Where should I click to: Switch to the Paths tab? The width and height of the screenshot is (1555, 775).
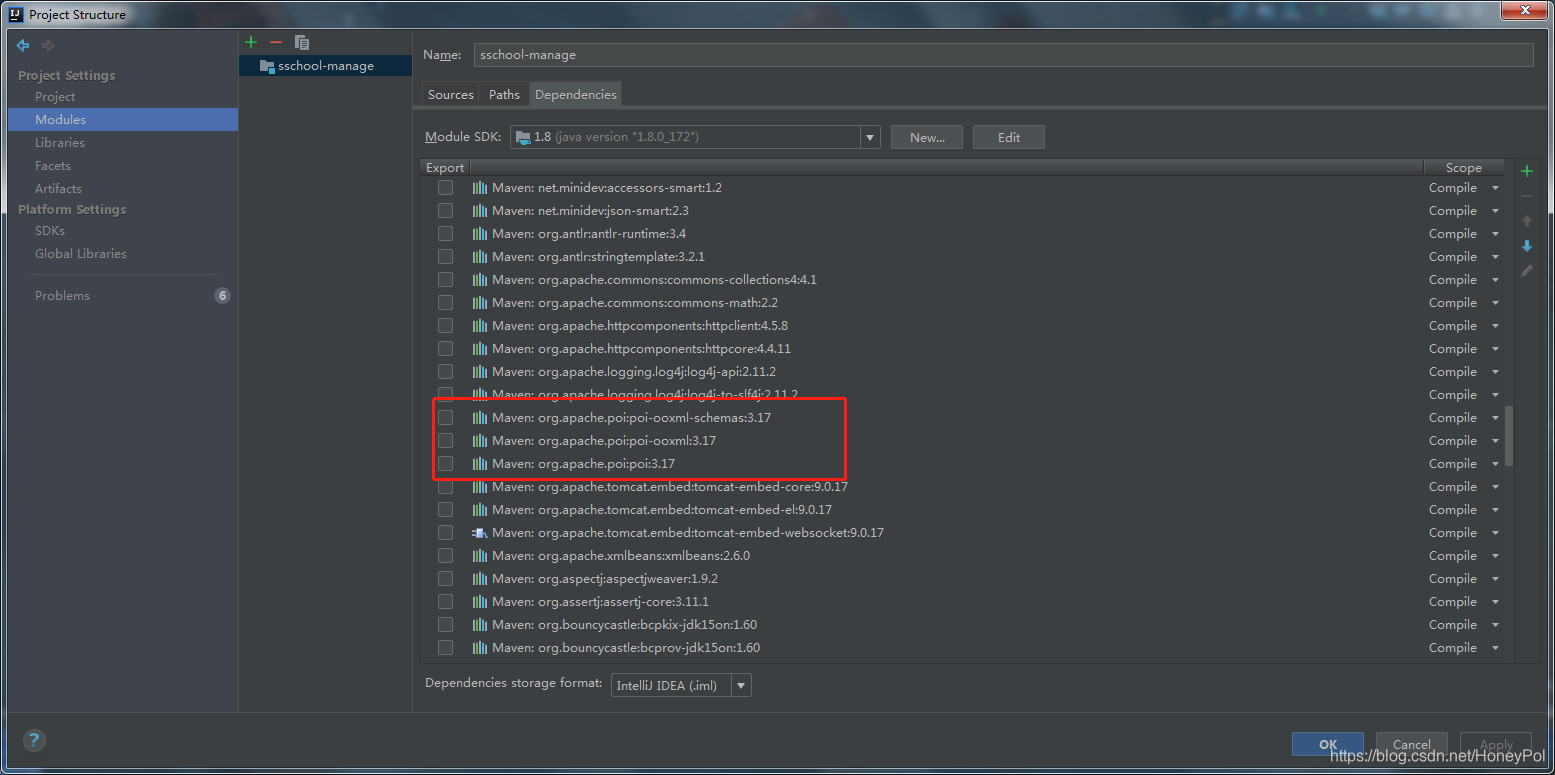(x=504, y=94)
